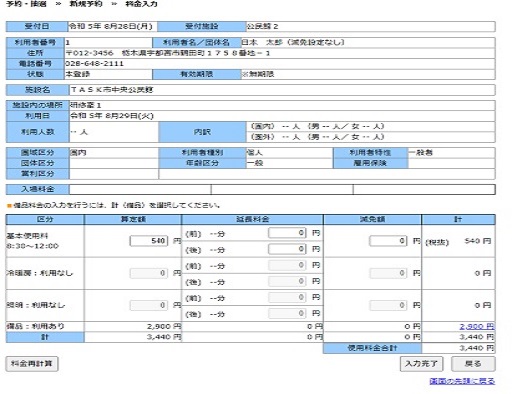Image resolution: width=512 pixels, height=394 pixels.
Task: Click the 冷暖房 (前) extension fee field
Action: coord(287,265)
